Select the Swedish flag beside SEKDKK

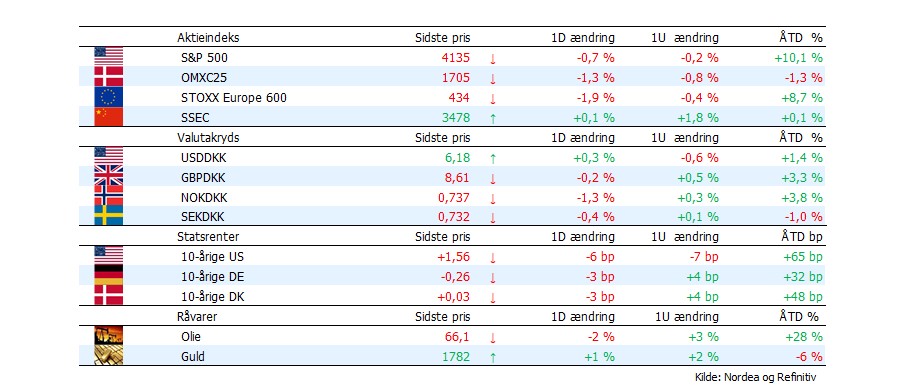pyautogui.click(x=108, y=215)
